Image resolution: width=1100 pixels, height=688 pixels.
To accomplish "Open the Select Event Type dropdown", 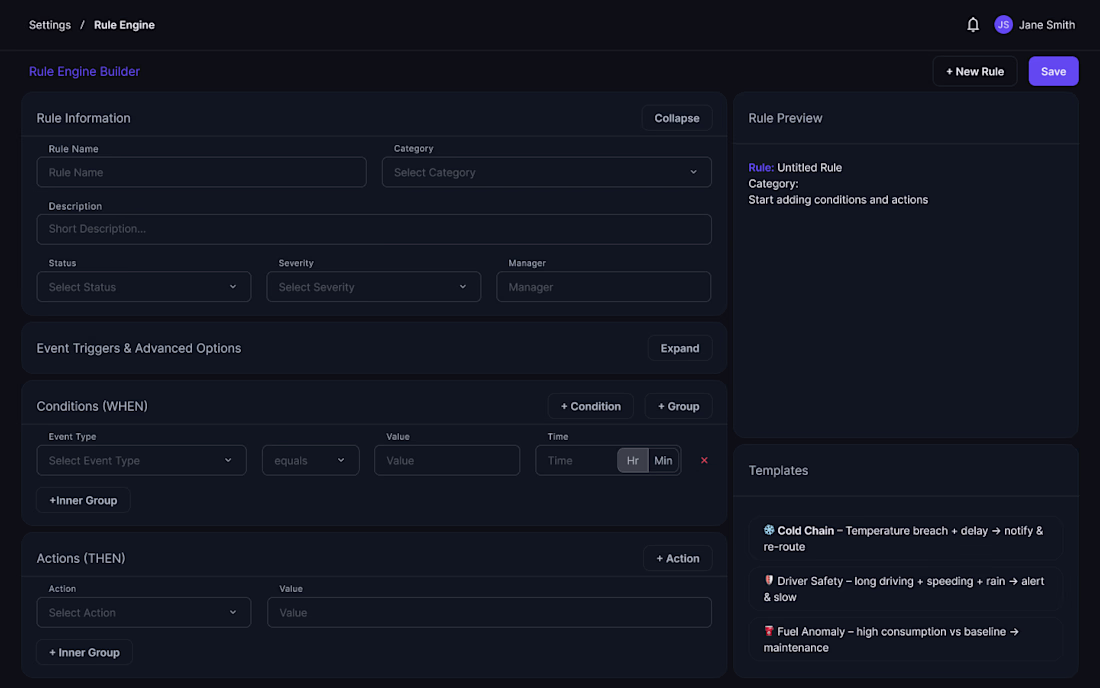I will pos(141,460).
